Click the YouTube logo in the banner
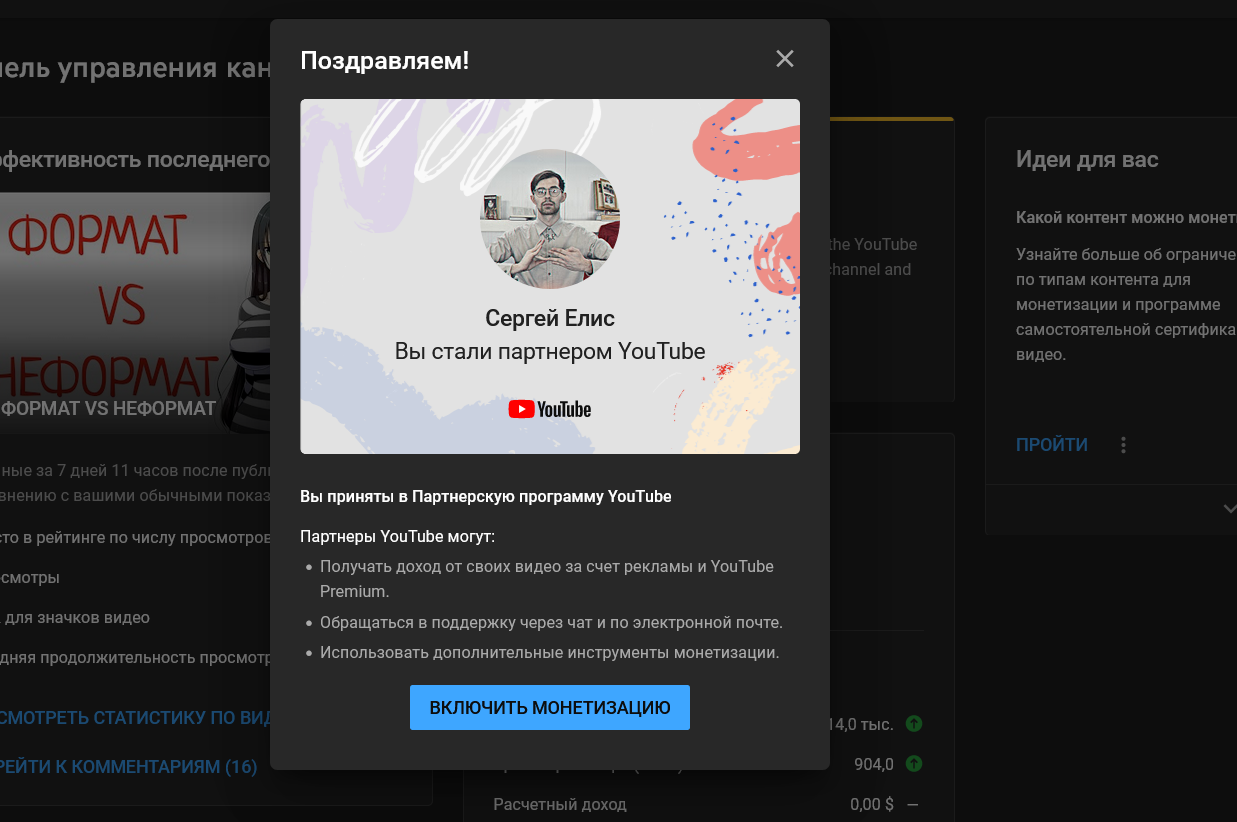This screenshot has width=1237, height=822. 550,409
